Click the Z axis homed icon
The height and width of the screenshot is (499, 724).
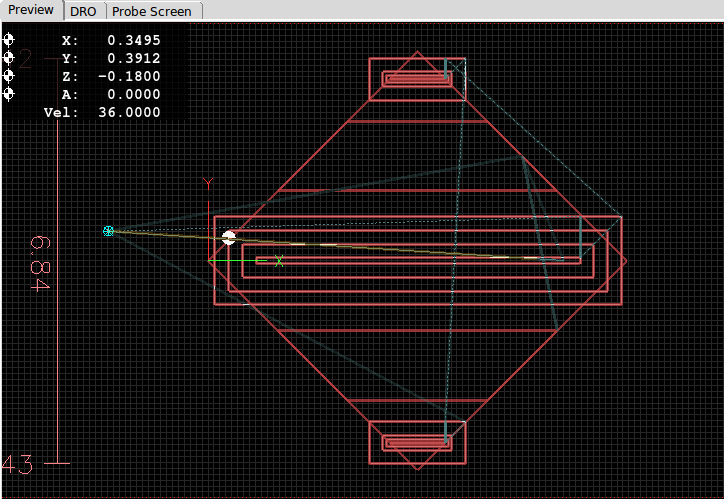(9, 76)
